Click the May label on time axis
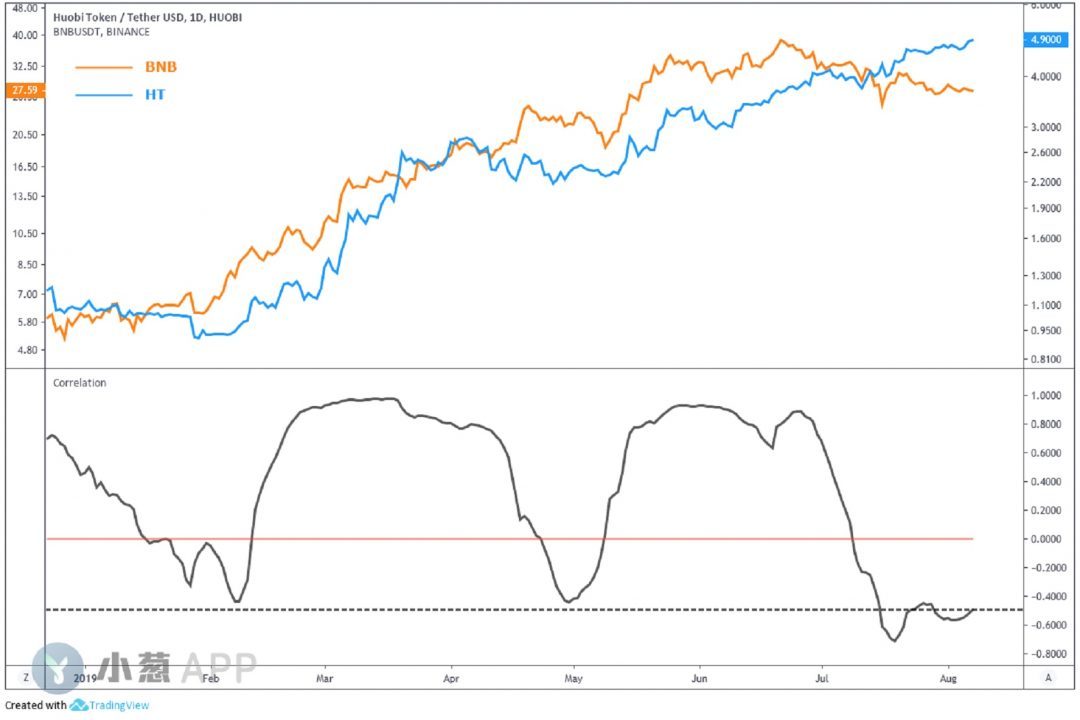 click(573, 679)
